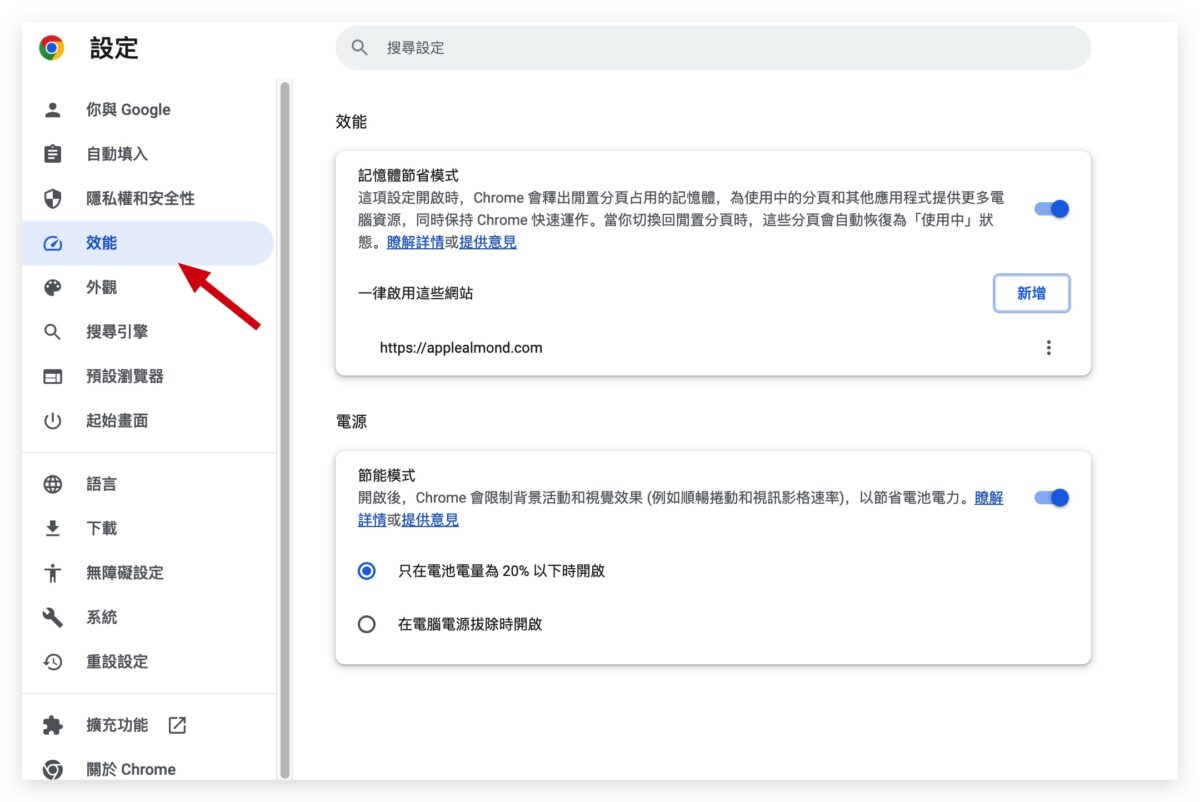1200x802 pixels.
Task: Open 關於 Chrome page
Action: tap(148, 770)
